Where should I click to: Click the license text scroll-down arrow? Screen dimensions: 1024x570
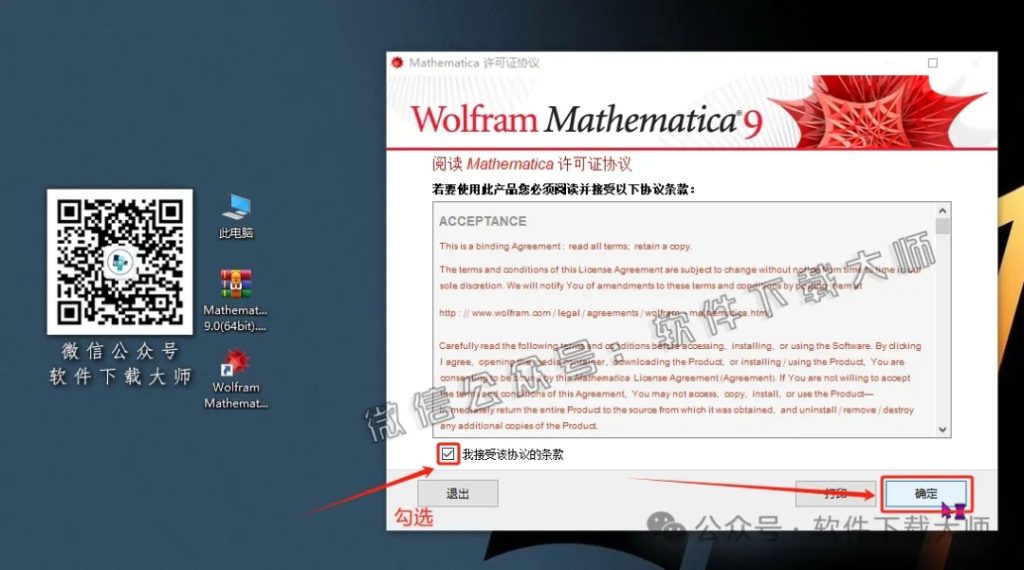coord(942,429)
